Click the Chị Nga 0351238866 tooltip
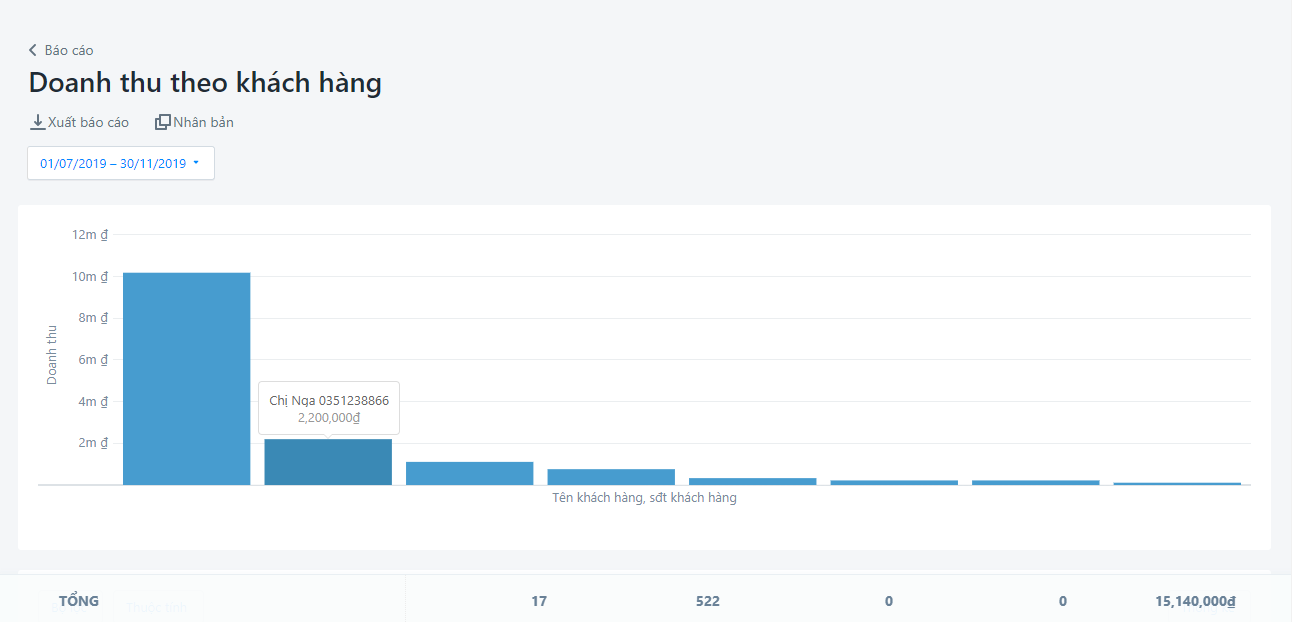Viewport: 1292px width, 622px height. (329, 408)
